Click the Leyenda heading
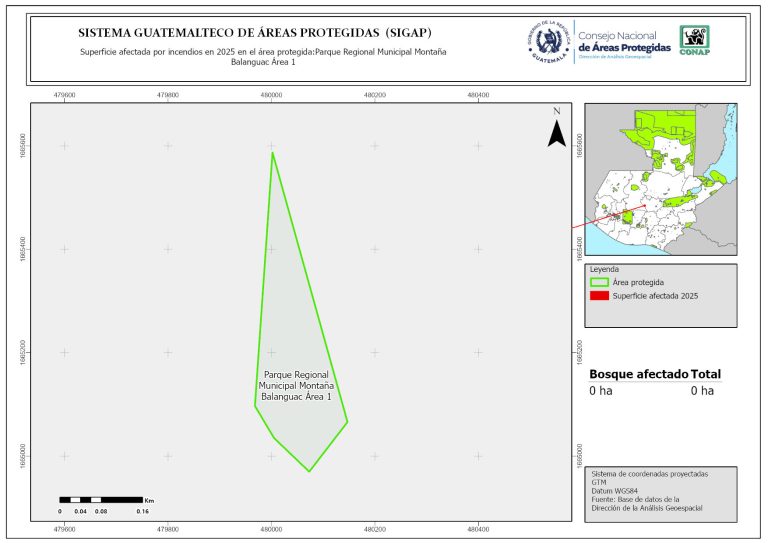Viewport: 768px width, 543px height. pos(604,270)
